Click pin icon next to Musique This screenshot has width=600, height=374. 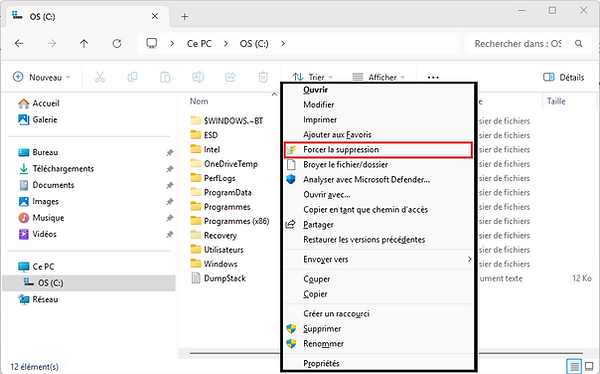(170, 218)
